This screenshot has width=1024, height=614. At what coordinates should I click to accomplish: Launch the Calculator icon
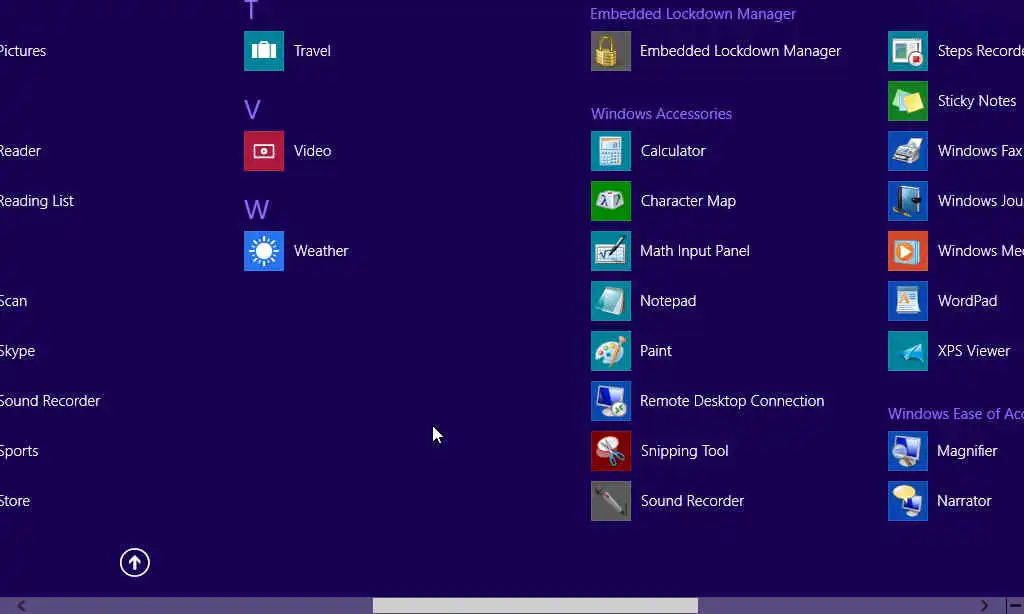coord(611,151)
